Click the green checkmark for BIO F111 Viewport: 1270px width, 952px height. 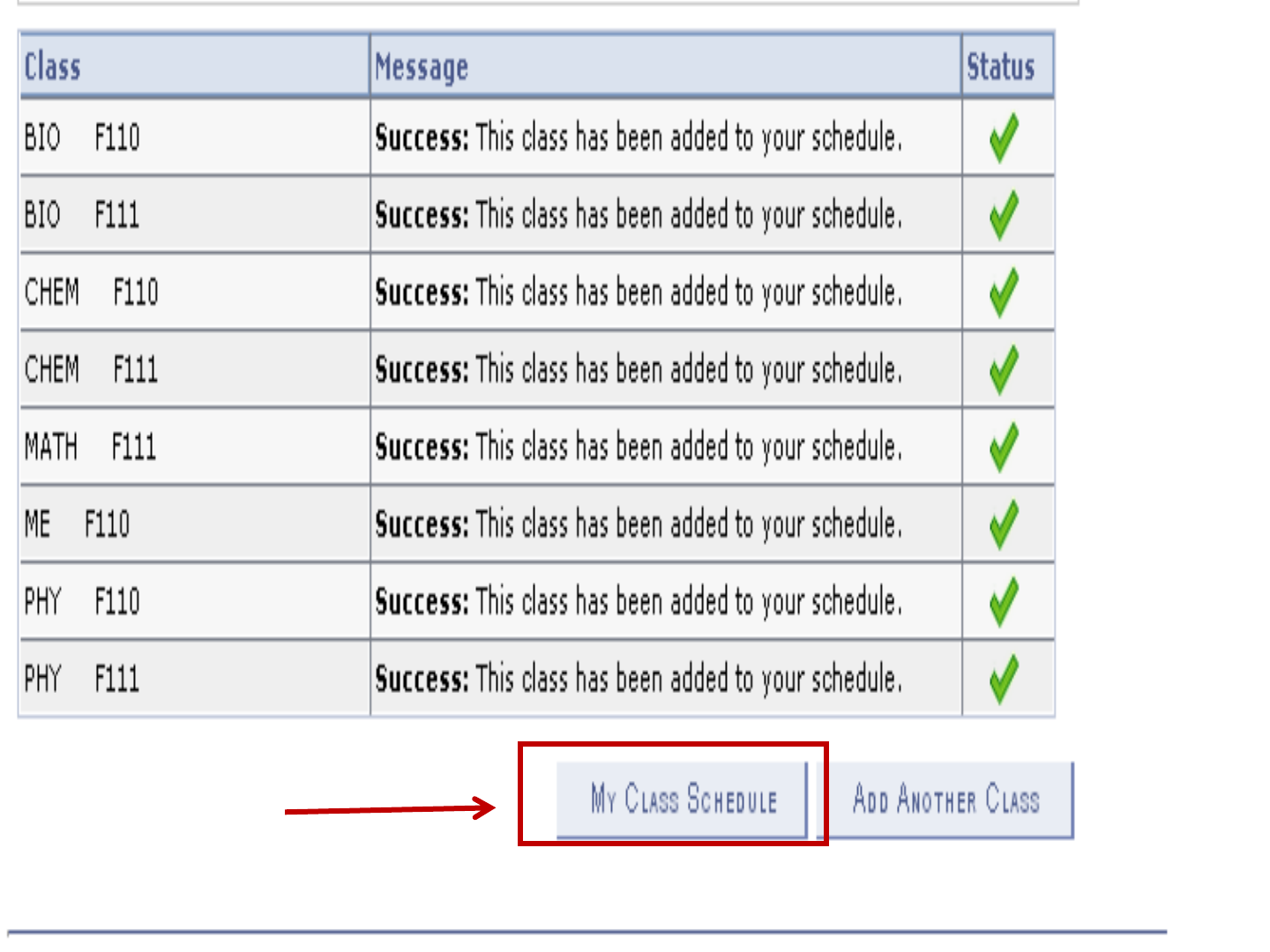[1004, 216]
